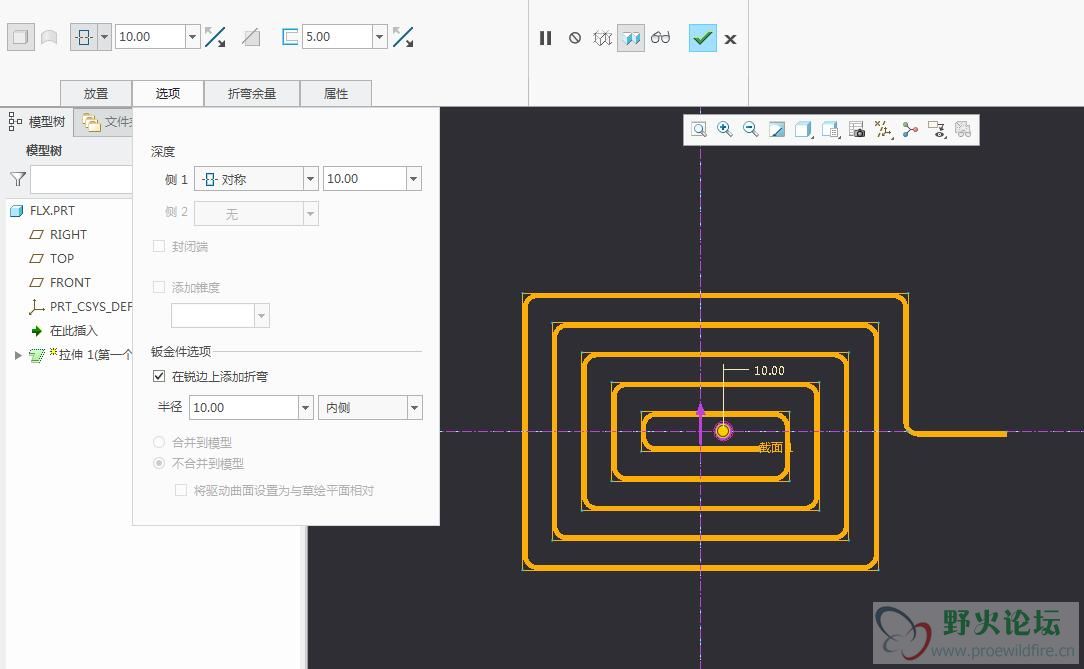Click the symmetric depth type icon
1084x669 pixels.
pyautogui.click(x=84, y=37)
